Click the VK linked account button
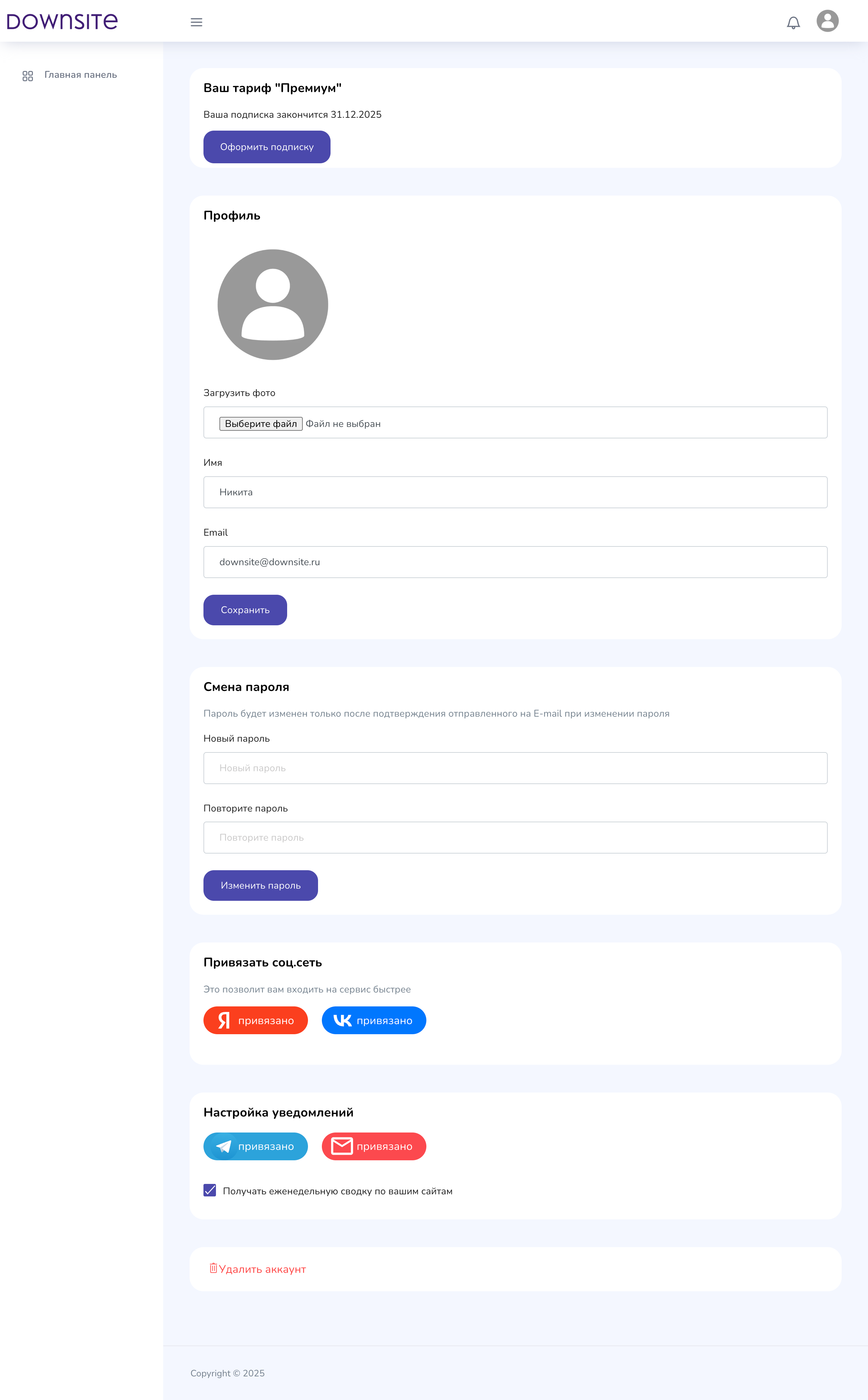 (x=374, y=1020)
